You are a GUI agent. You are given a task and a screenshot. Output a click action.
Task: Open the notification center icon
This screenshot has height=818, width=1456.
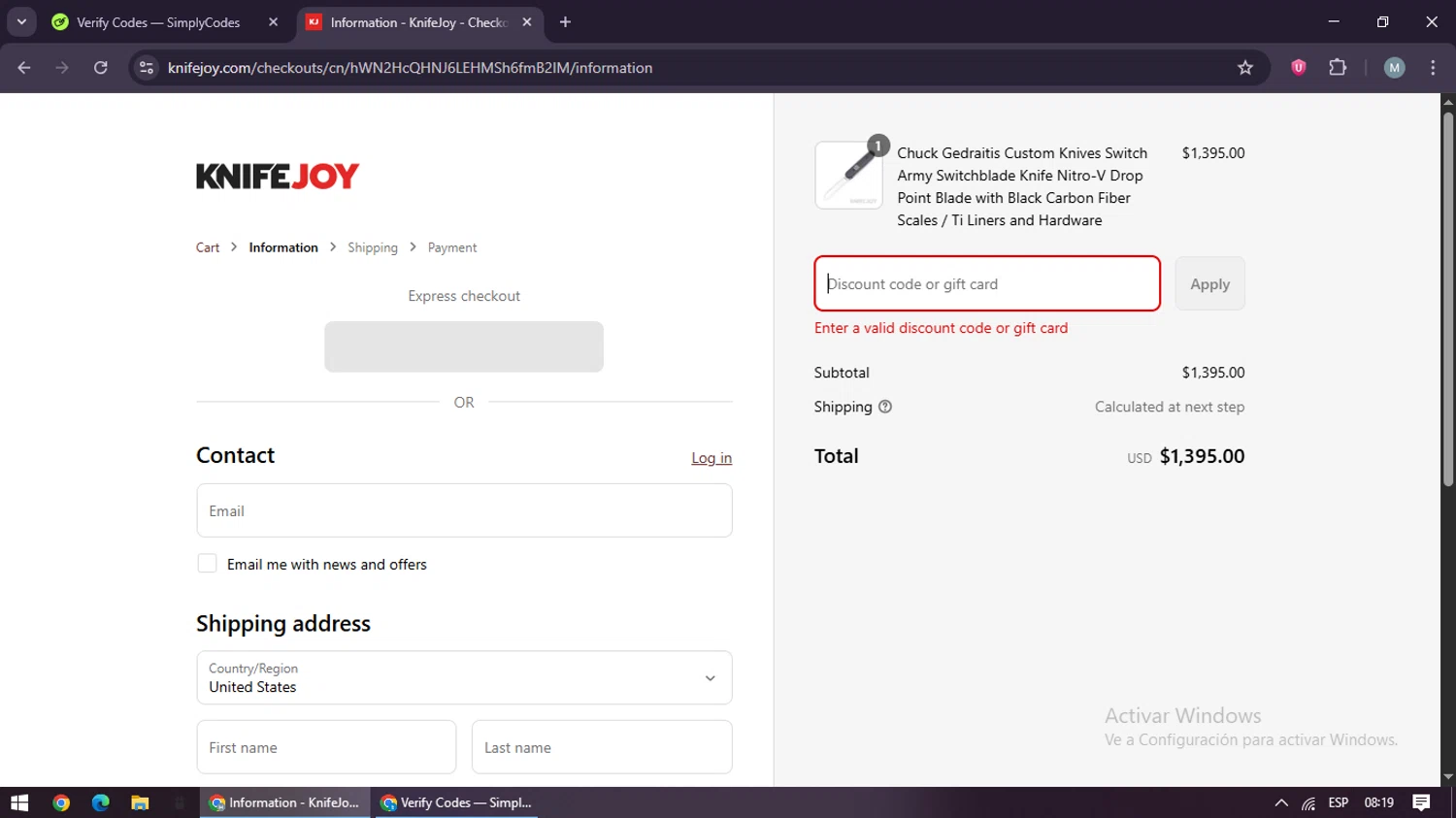tap(1421, 802)
